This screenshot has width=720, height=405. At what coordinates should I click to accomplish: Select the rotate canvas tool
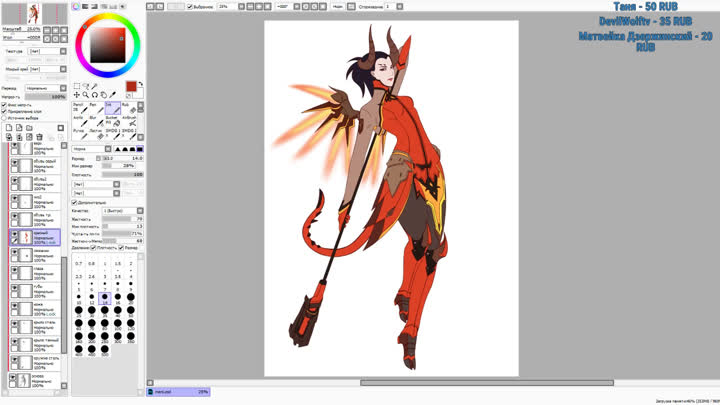coord(95,95)
